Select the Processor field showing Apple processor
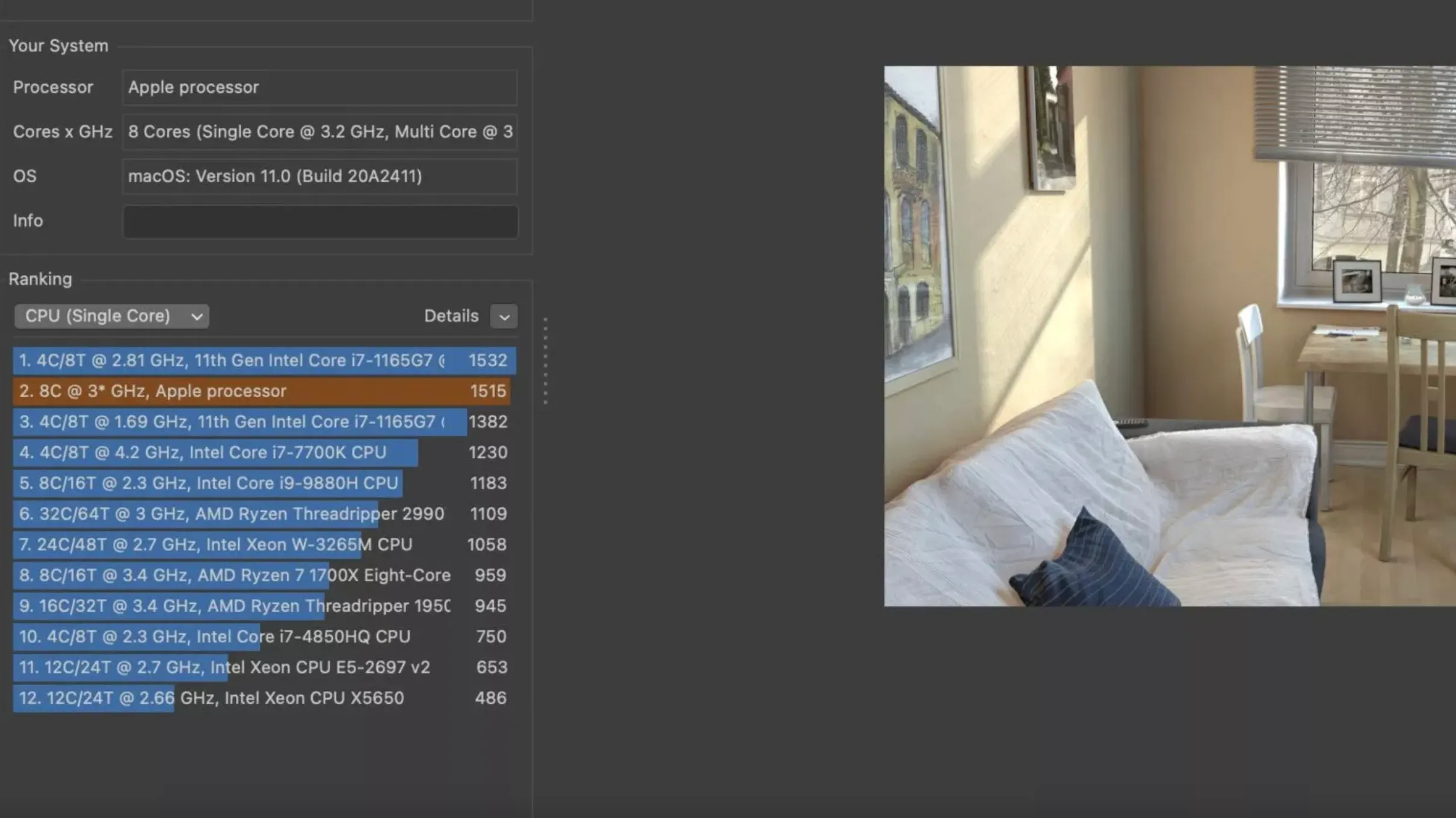This screenshot has height=818, width=1456. point(320,87)
